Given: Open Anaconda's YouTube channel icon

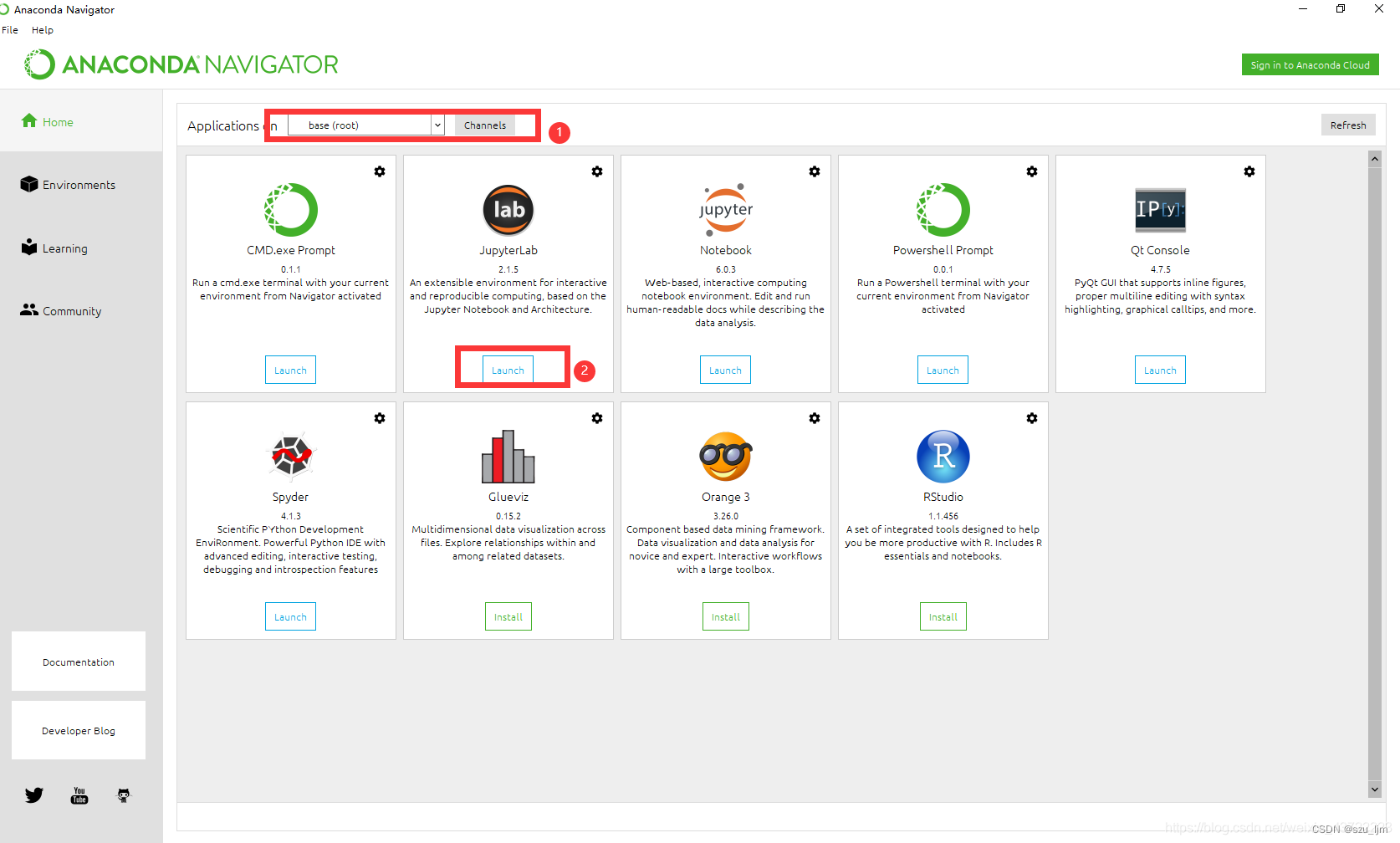Looking at the screenshot, I should pos(79,795).
